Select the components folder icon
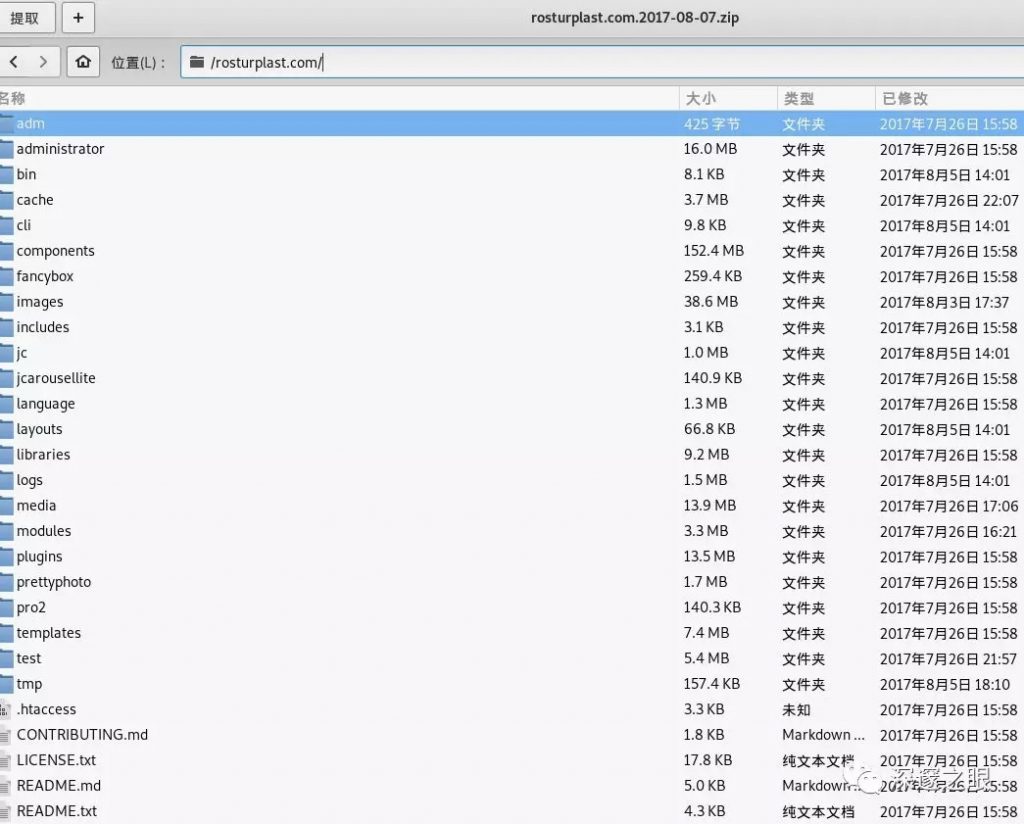 (x=7, y=251)
